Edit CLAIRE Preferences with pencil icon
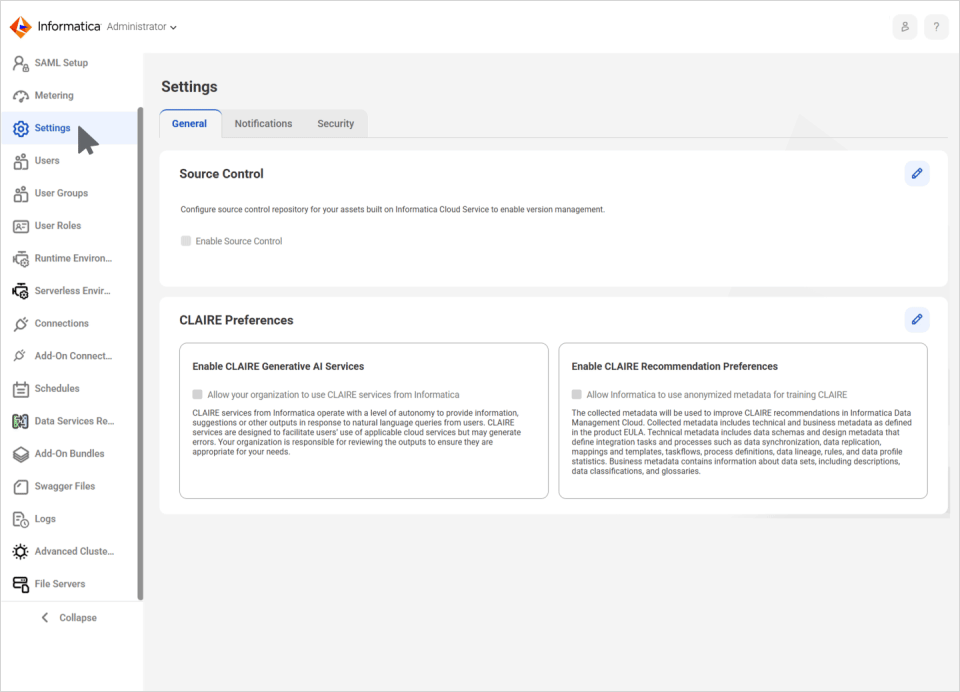The height and width of the screenshot is (692, 960). tap(917, 319)
